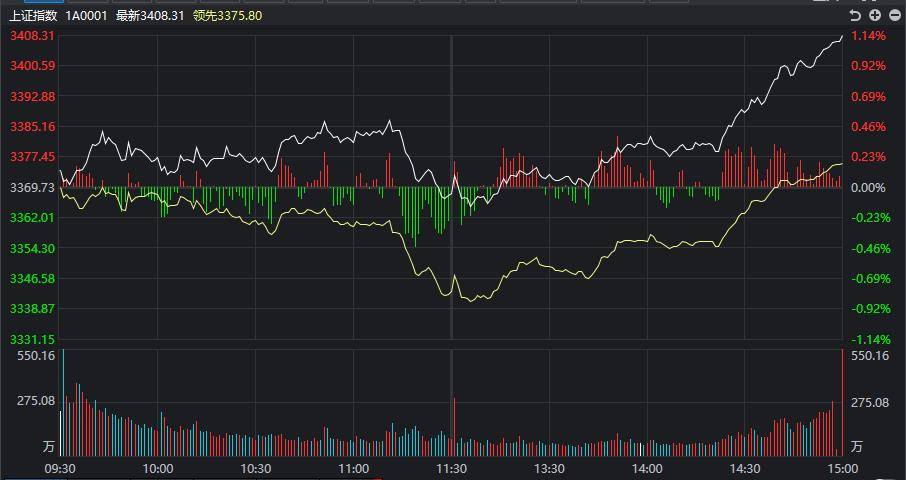Click the green -1.14% percentage axis label
The width and height of the screenshot is (906, 480).
(x=869, y=339)
